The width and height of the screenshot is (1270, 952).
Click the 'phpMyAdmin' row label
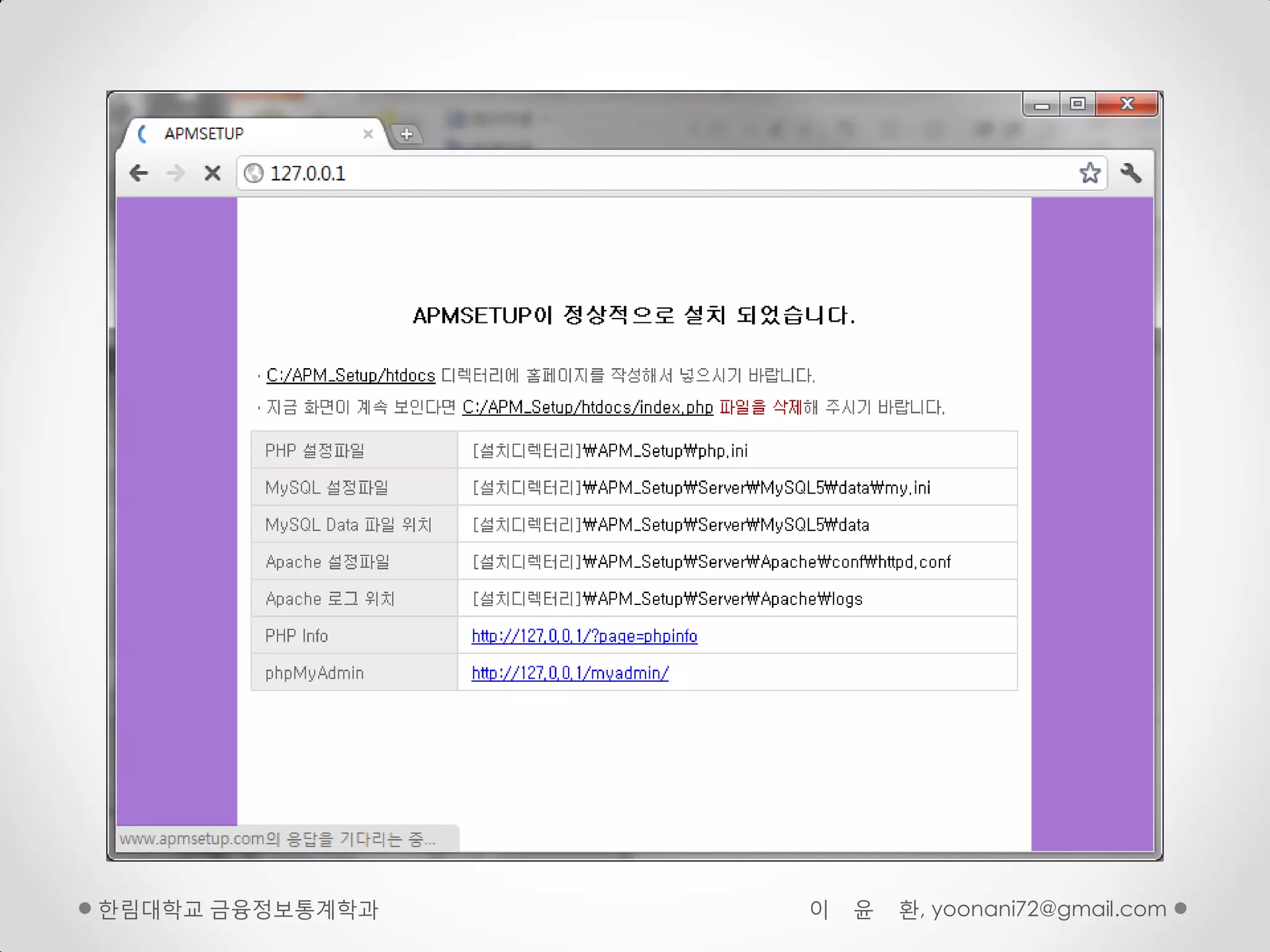[314, 673]
